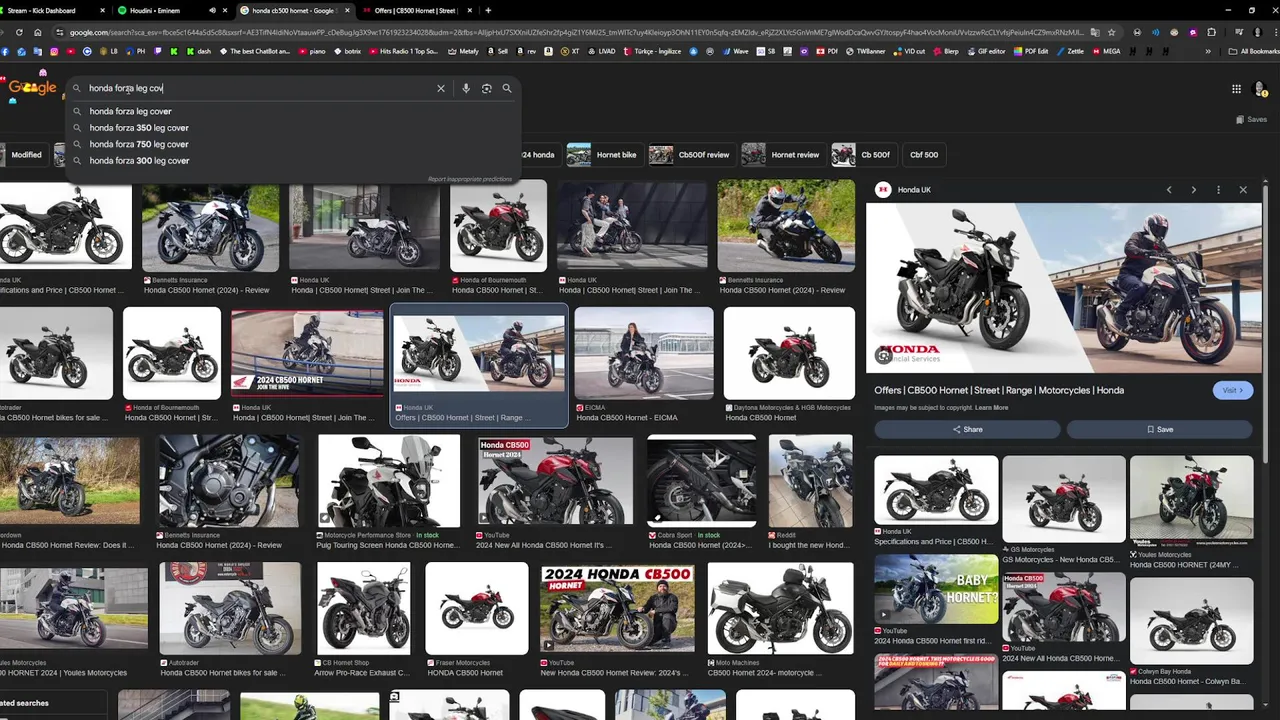The image size is (1280, 720).
Task: Open the browser home page
Action: coord(37,32)
